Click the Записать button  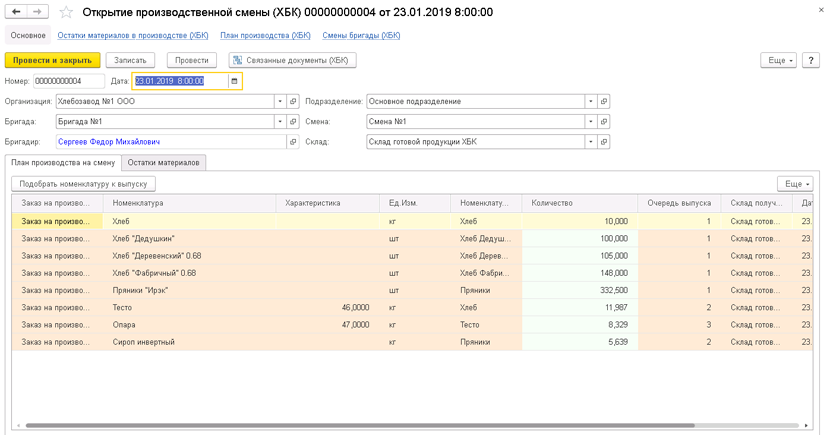pos(130,60)
